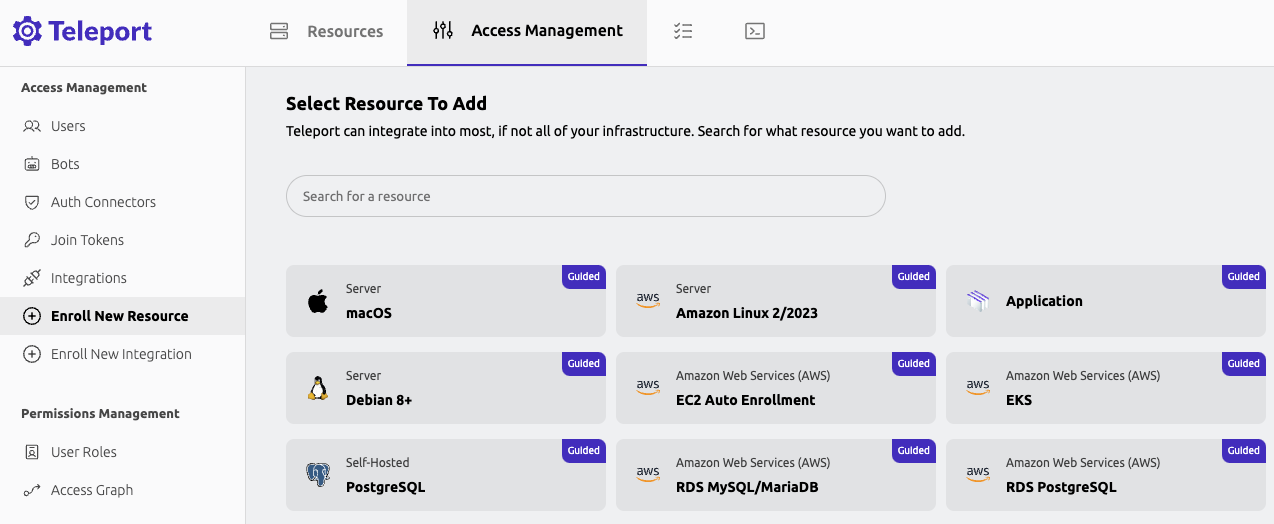1274x524 pixels.
Task: Click the Bots robot icon
Action: click(32, 164)
